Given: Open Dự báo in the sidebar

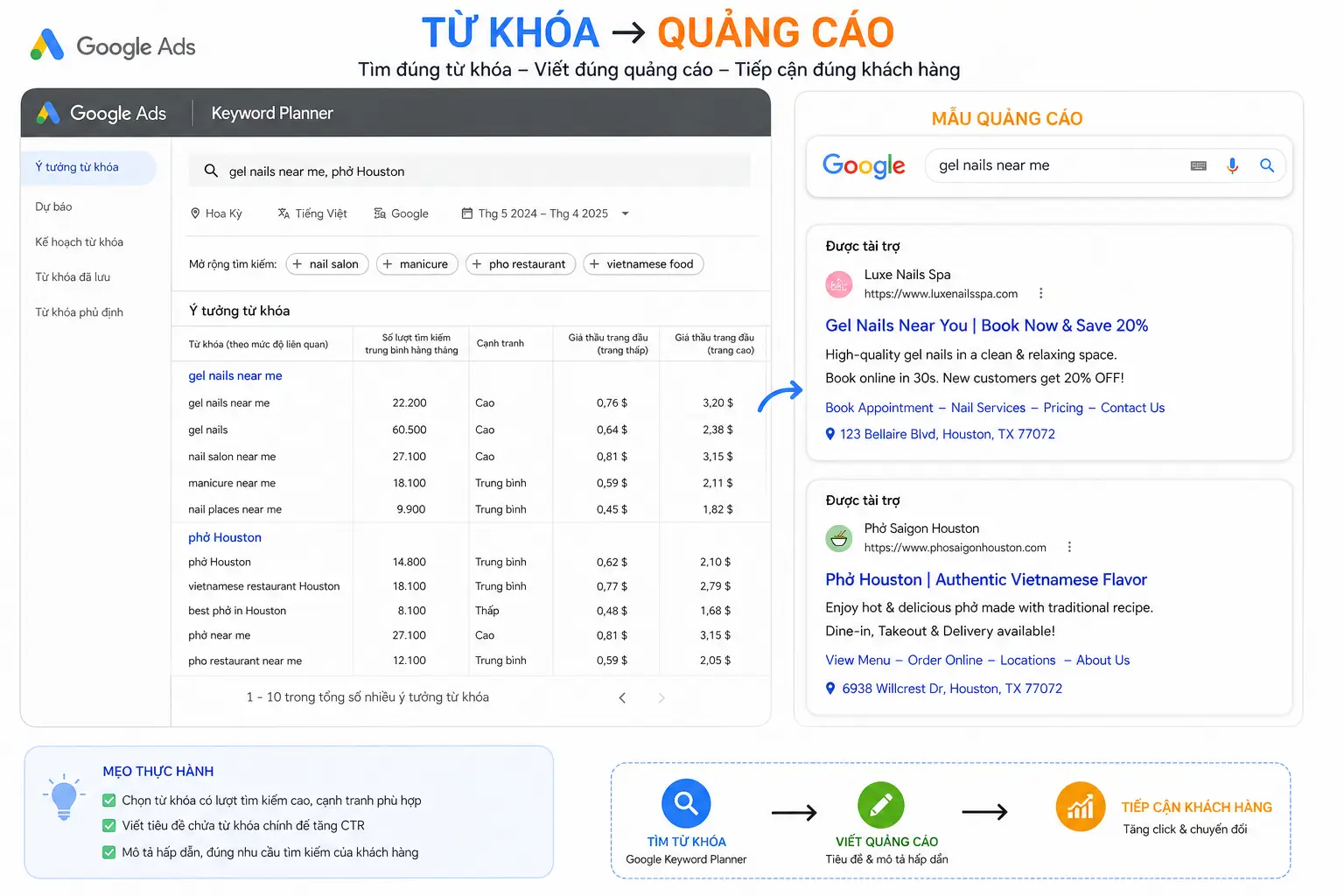Looking at the screenshot, I should click(x=53, y=206).
